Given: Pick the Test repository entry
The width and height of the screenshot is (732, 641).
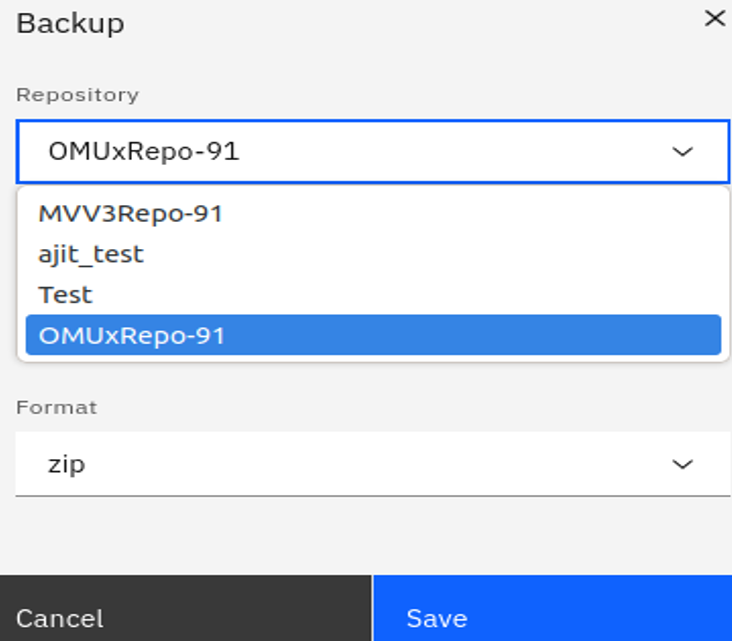Looking at the screenshot, I should 65,295.
